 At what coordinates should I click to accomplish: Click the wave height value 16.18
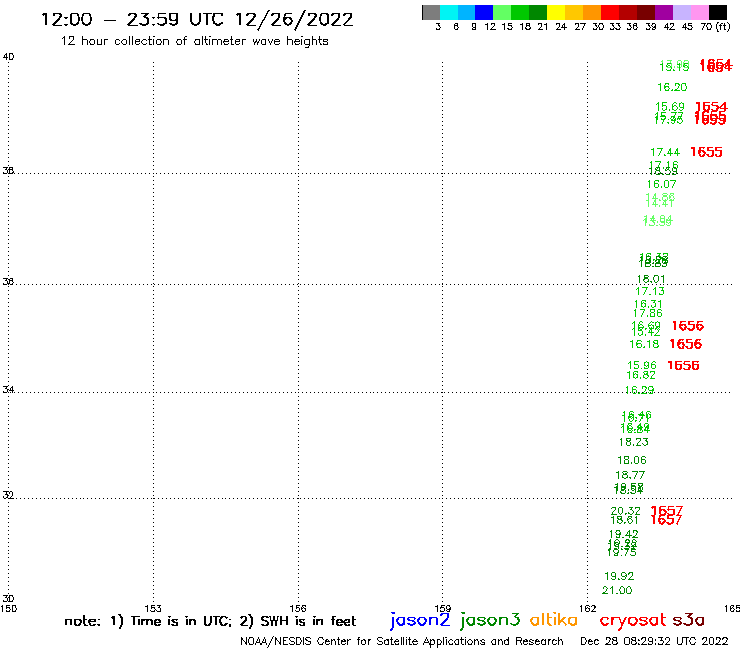644,345
